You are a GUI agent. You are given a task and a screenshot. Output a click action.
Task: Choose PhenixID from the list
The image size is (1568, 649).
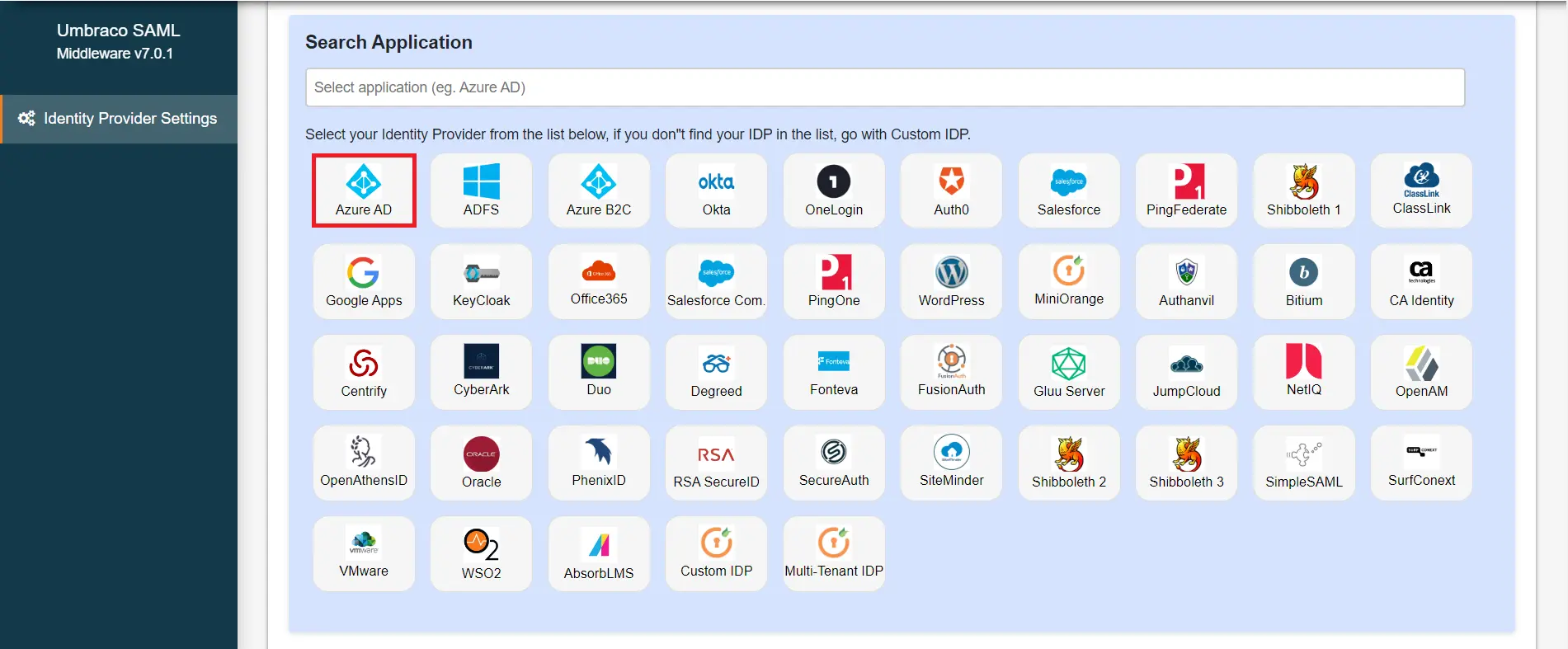(x=599, y=463)
